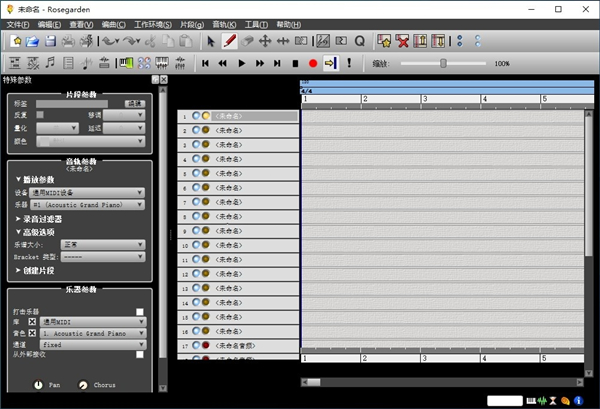Toggle the 打击乐器 checkbox
This screenshot has width=600, height=409.
click(x=140, y=311)
